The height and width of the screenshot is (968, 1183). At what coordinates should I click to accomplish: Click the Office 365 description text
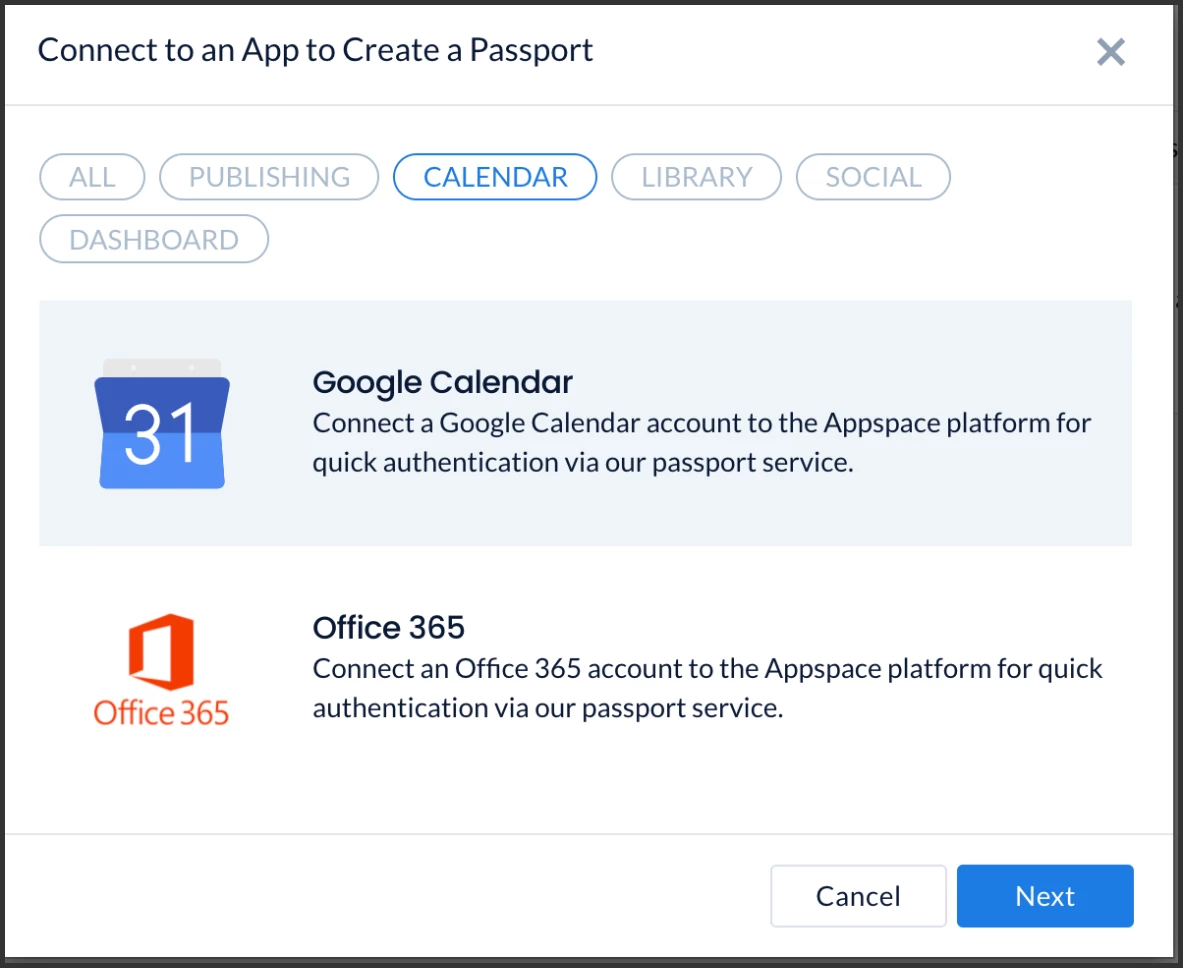click(x=708, y=688)
